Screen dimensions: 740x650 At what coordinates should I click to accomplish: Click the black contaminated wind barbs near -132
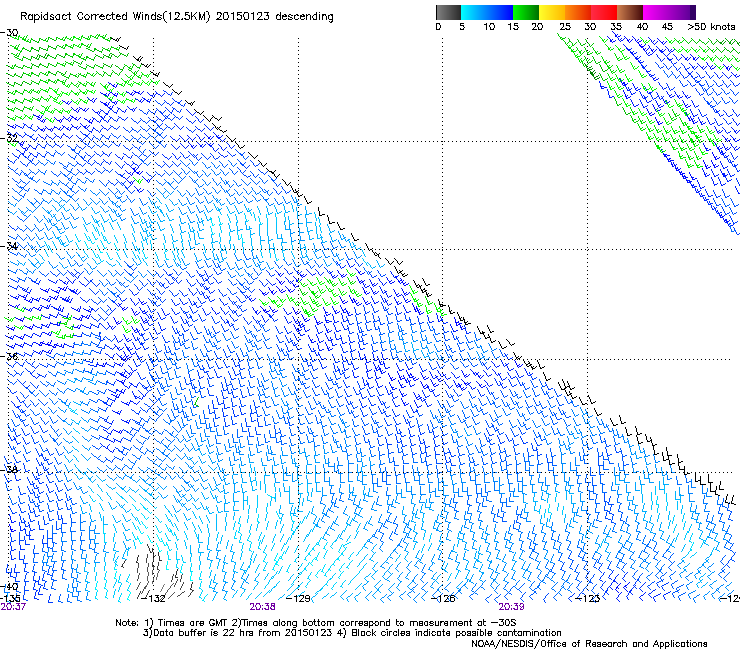click(x=156, y=572)
